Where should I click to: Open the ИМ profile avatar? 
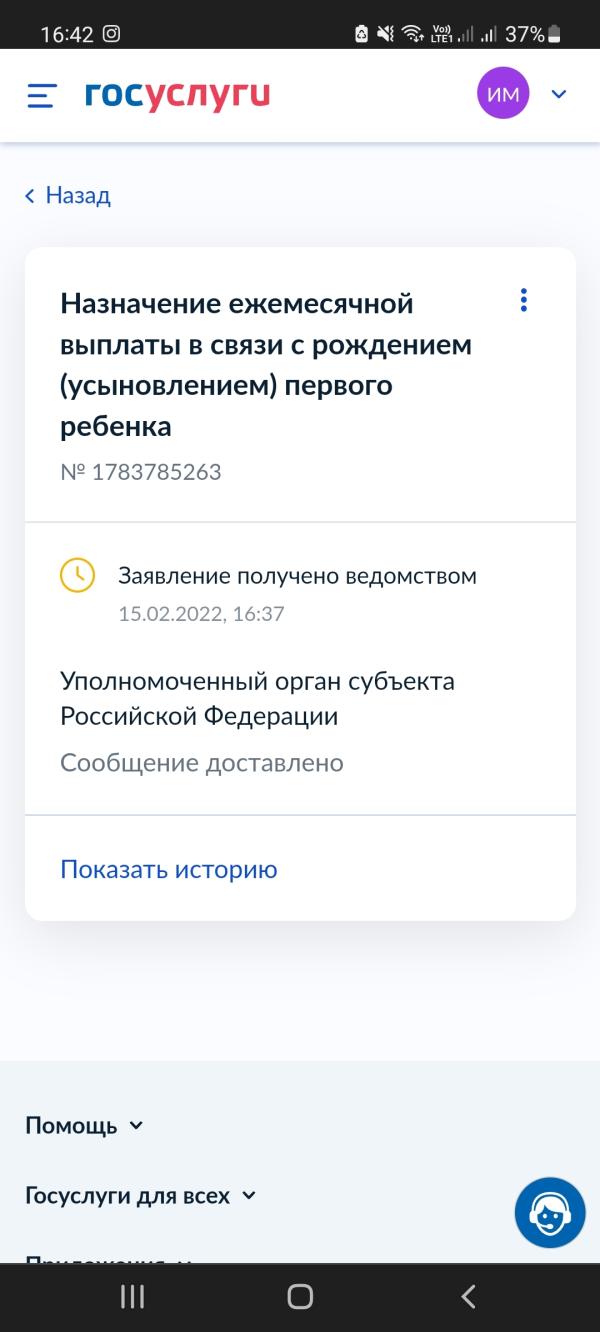click(503, 94)
